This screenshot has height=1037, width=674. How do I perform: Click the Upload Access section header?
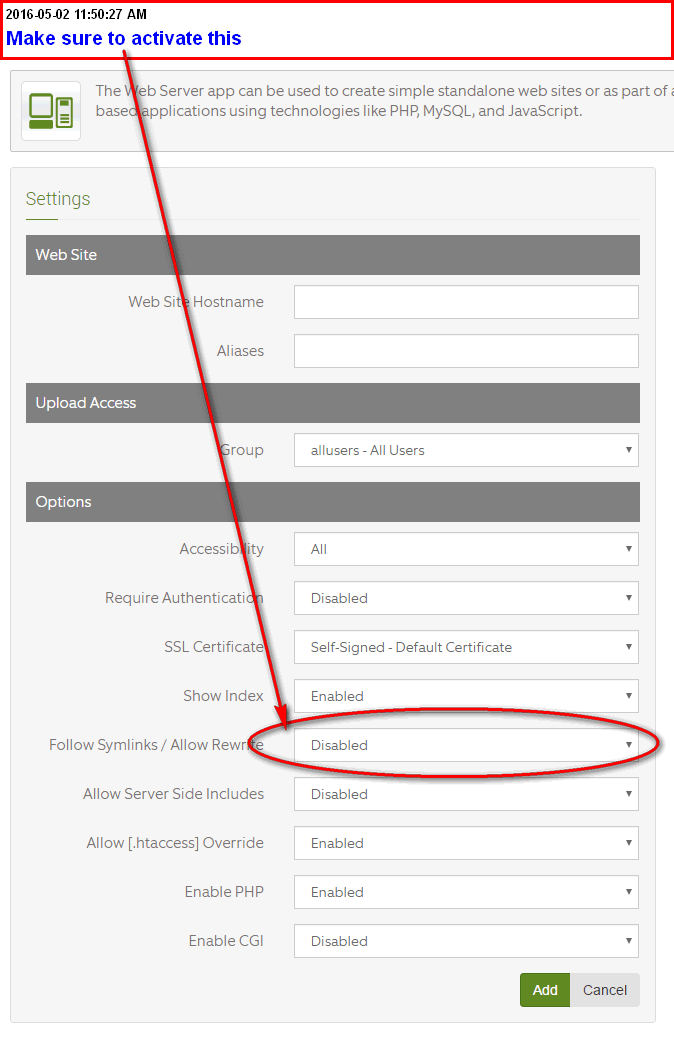click(333, 403)
